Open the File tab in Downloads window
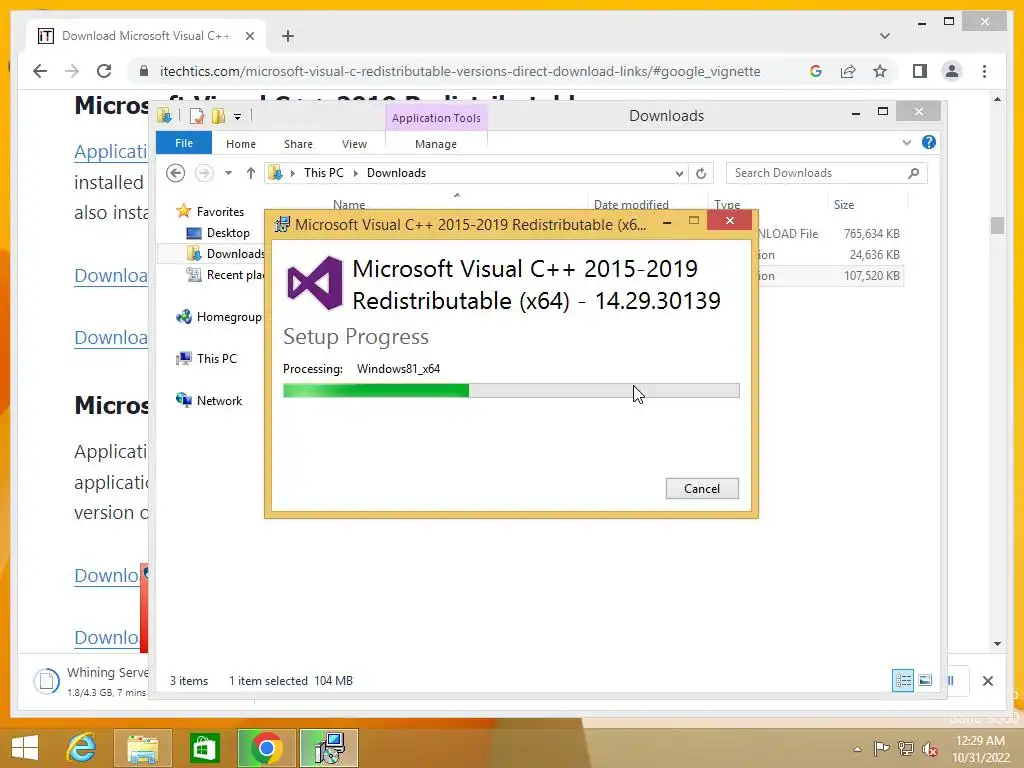1024x768 pixels. [x=184, y=143]
